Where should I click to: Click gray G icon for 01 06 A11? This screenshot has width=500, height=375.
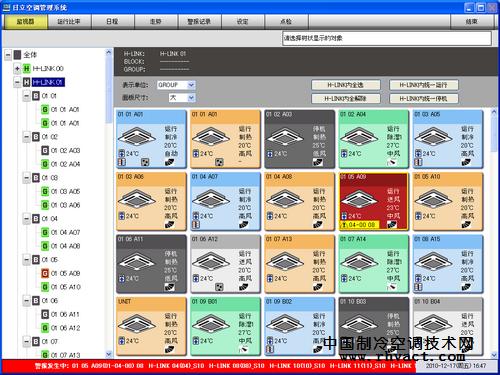[x=45, y=314]
